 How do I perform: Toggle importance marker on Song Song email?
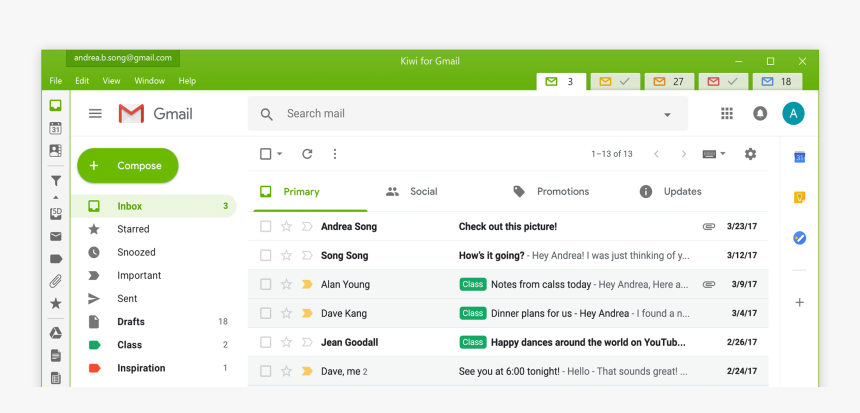[307, 256]
